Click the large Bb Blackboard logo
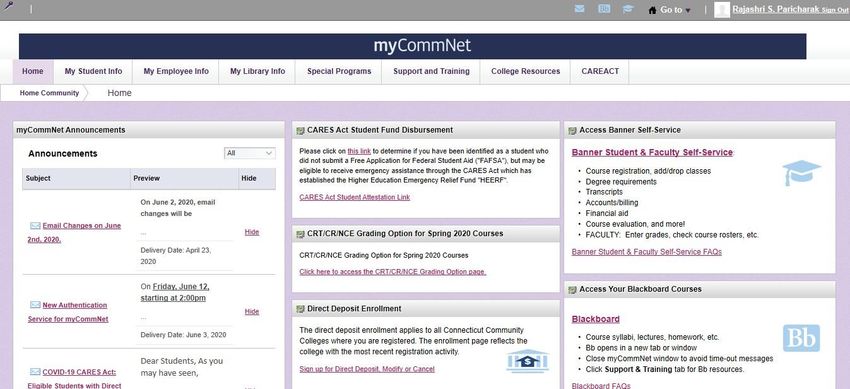Image resolution: width=850 pixels, height=389 pixels. [801, 338]
